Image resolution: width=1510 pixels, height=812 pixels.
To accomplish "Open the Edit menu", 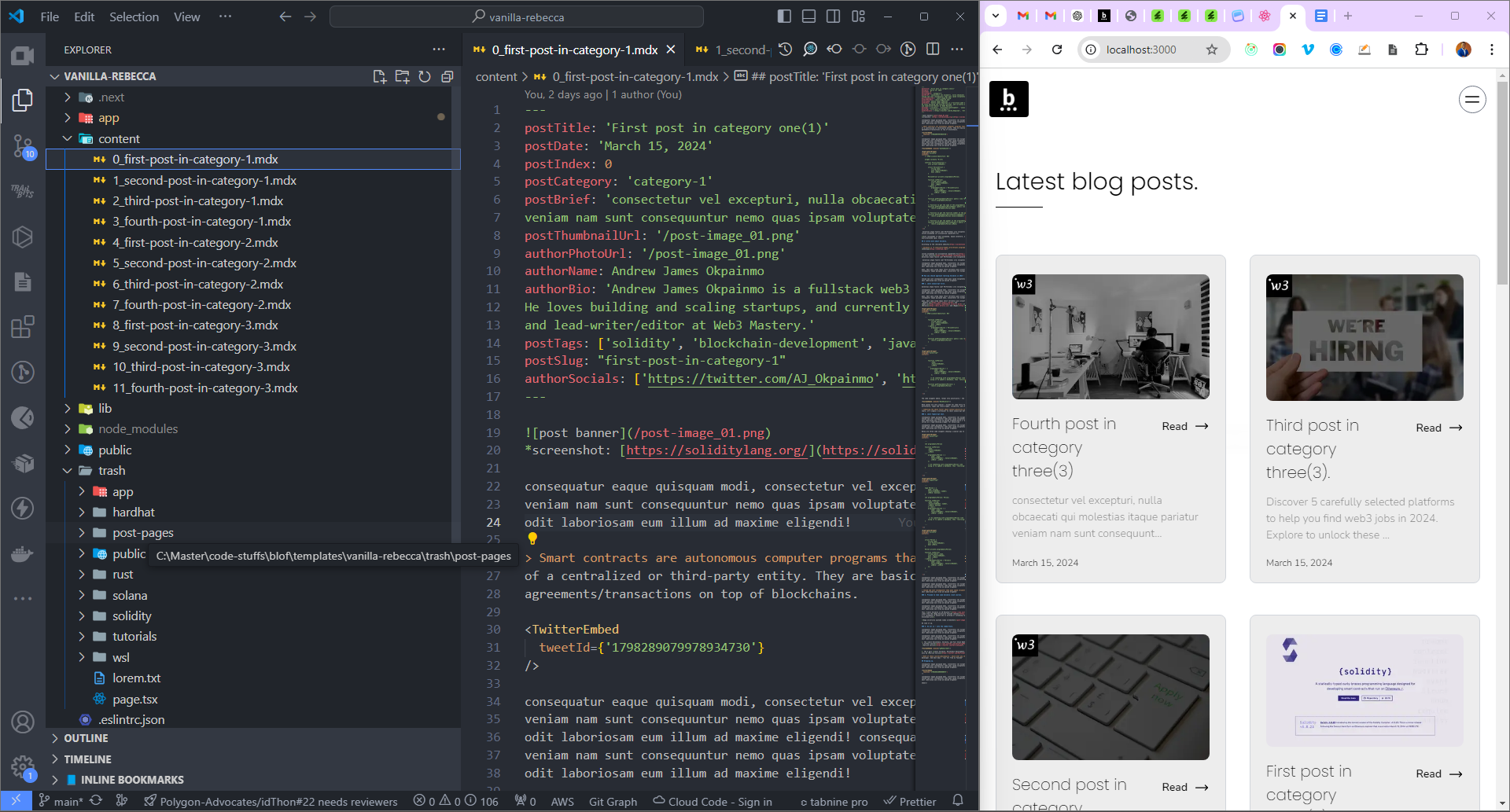I will (84, 17).
